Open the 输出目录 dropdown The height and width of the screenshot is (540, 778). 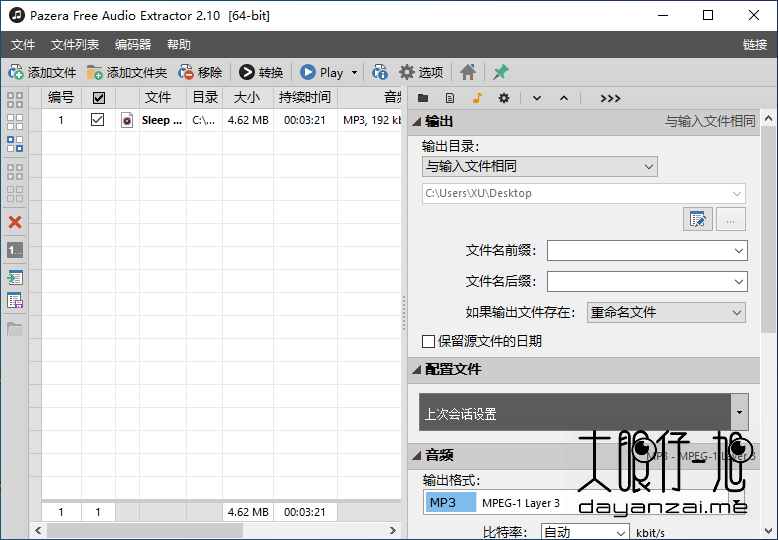tap(540, 166)
